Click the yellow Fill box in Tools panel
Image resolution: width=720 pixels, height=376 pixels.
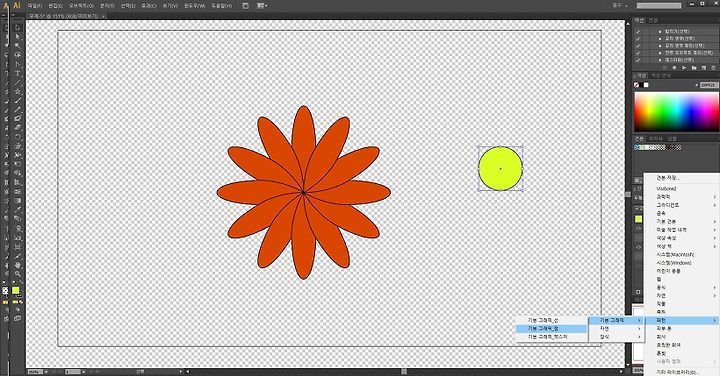click(x=15, y=291)
